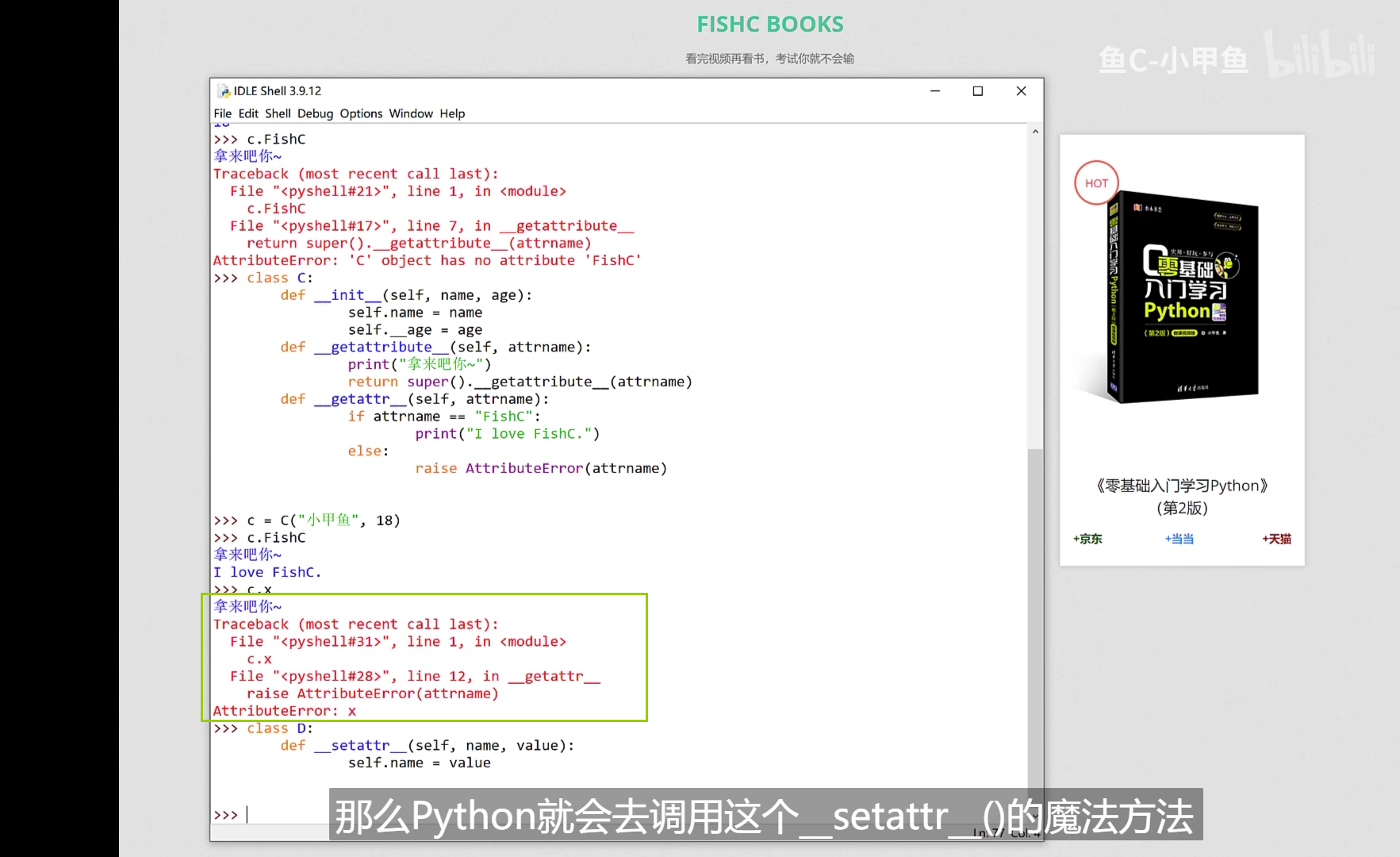Screen dimensions: 1400x857
Task: Open the Window menu
Action: (x=411, y=113)
